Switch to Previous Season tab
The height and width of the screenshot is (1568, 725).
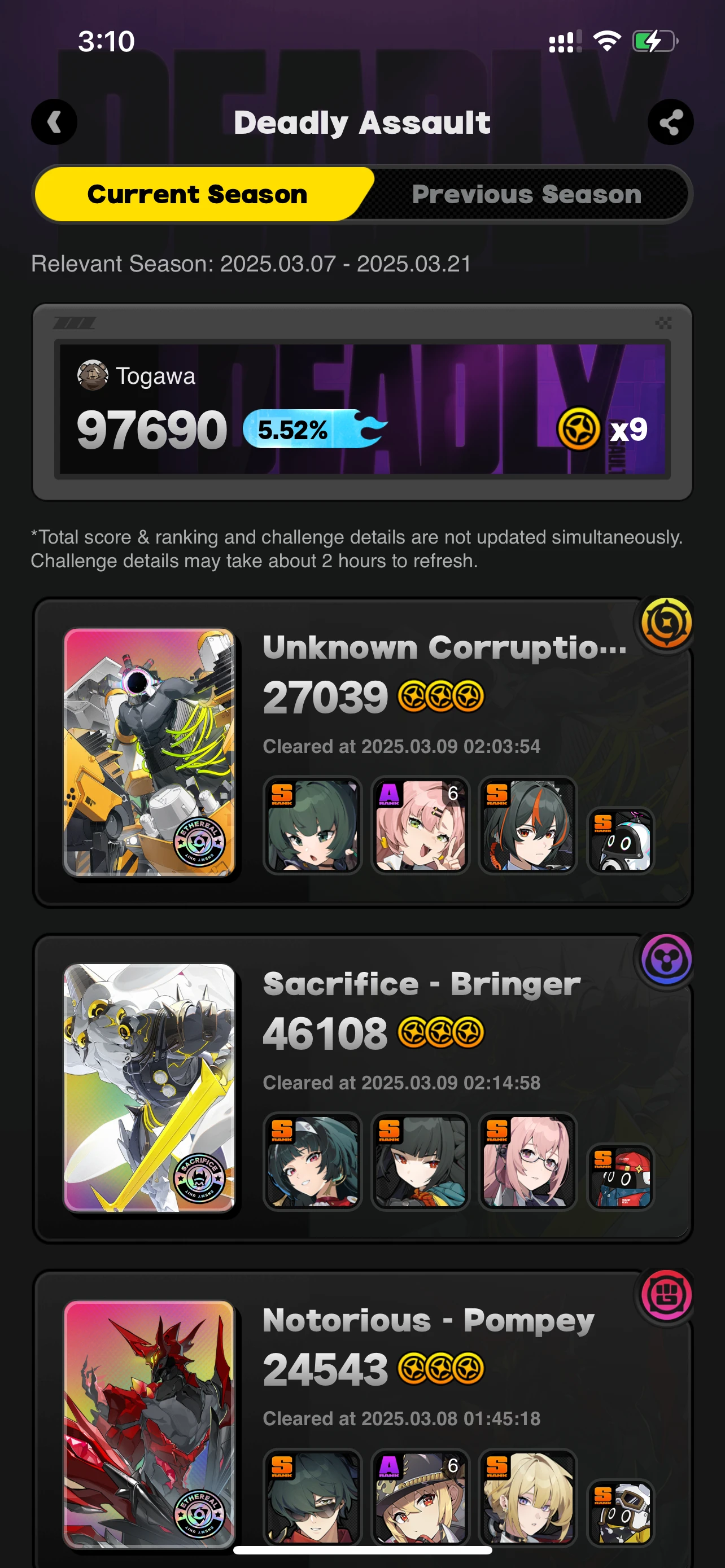coord(527,194)
